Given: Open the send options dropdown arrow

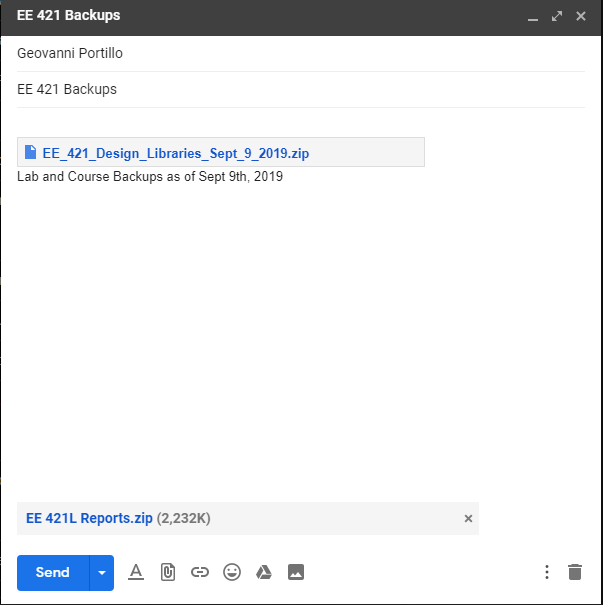Looking at the screenshot, I should pyautogui.click(x=102, y=573).
